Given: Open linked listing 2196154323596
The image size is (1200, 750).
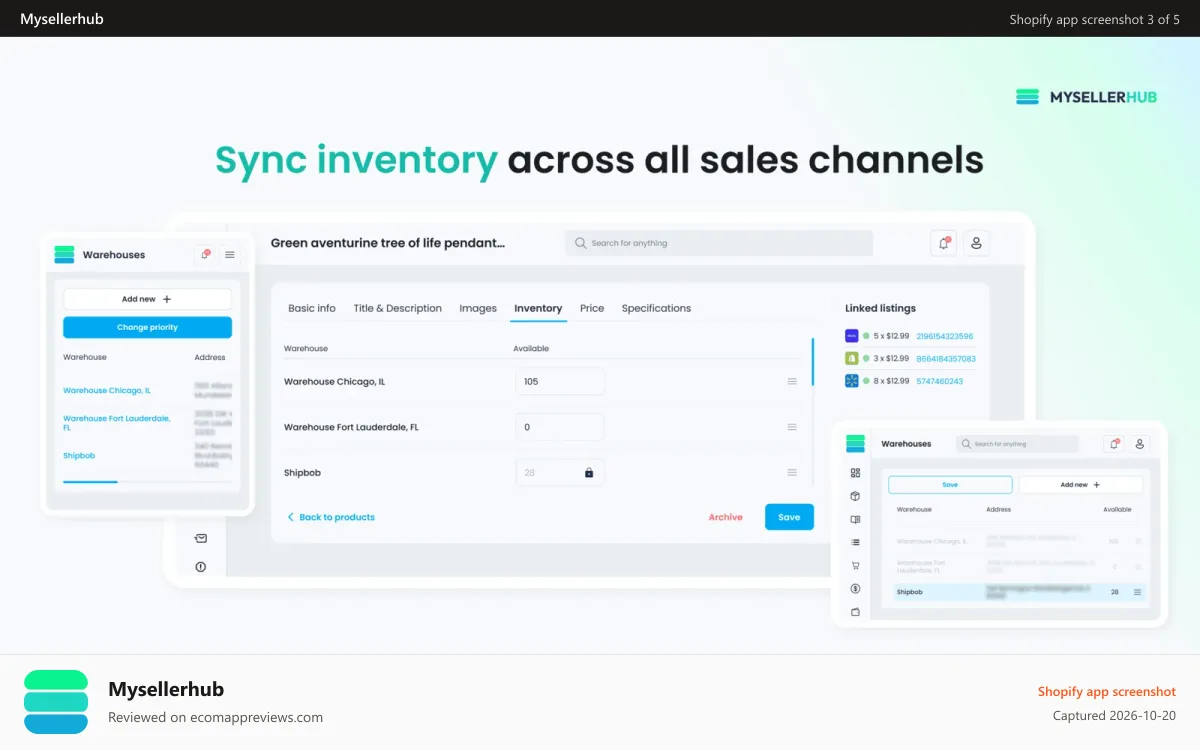Looking at the screenshot, I should (944, 336).
